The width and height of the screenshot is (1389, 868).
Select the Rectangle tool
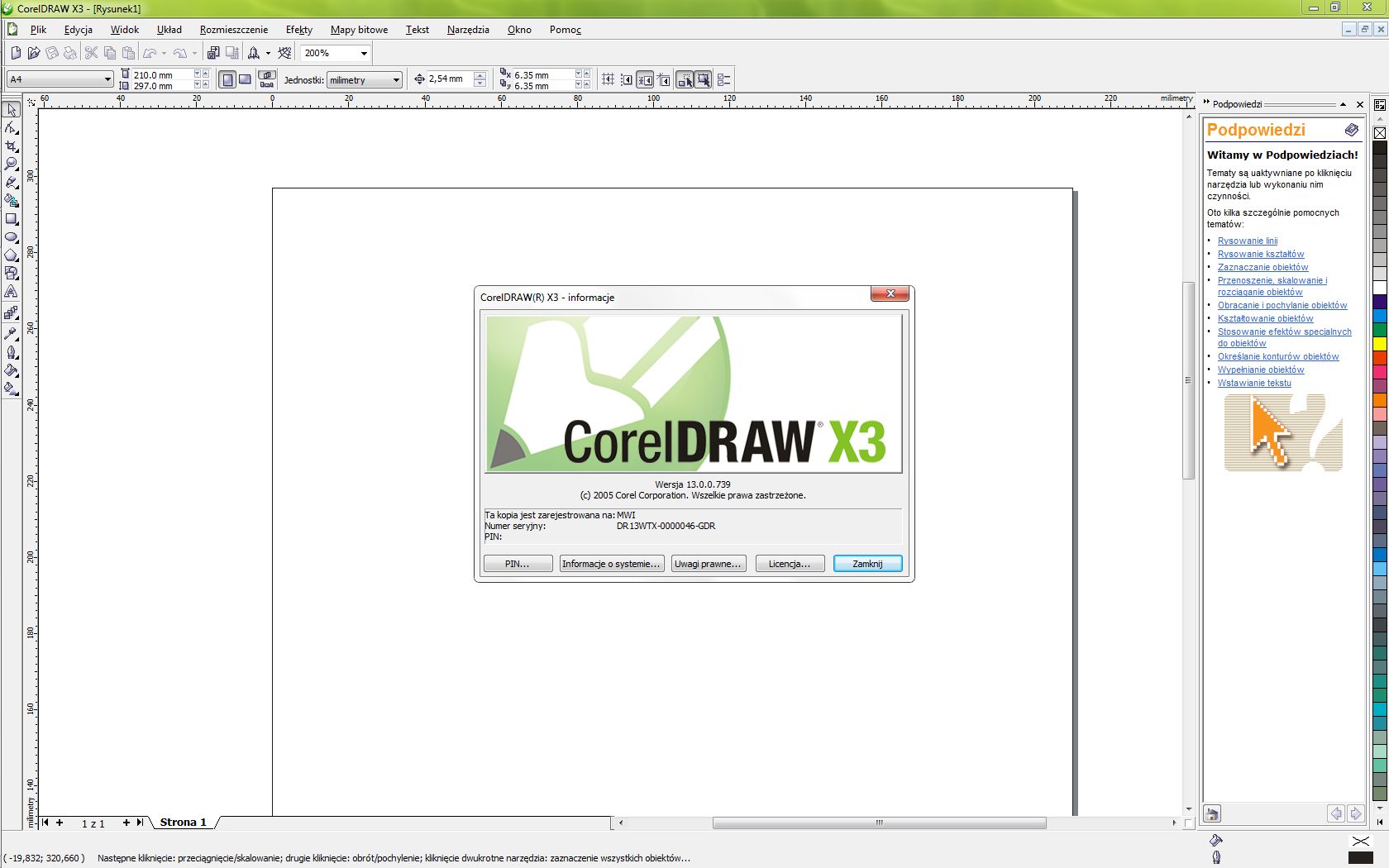click(x=12, y=219)
